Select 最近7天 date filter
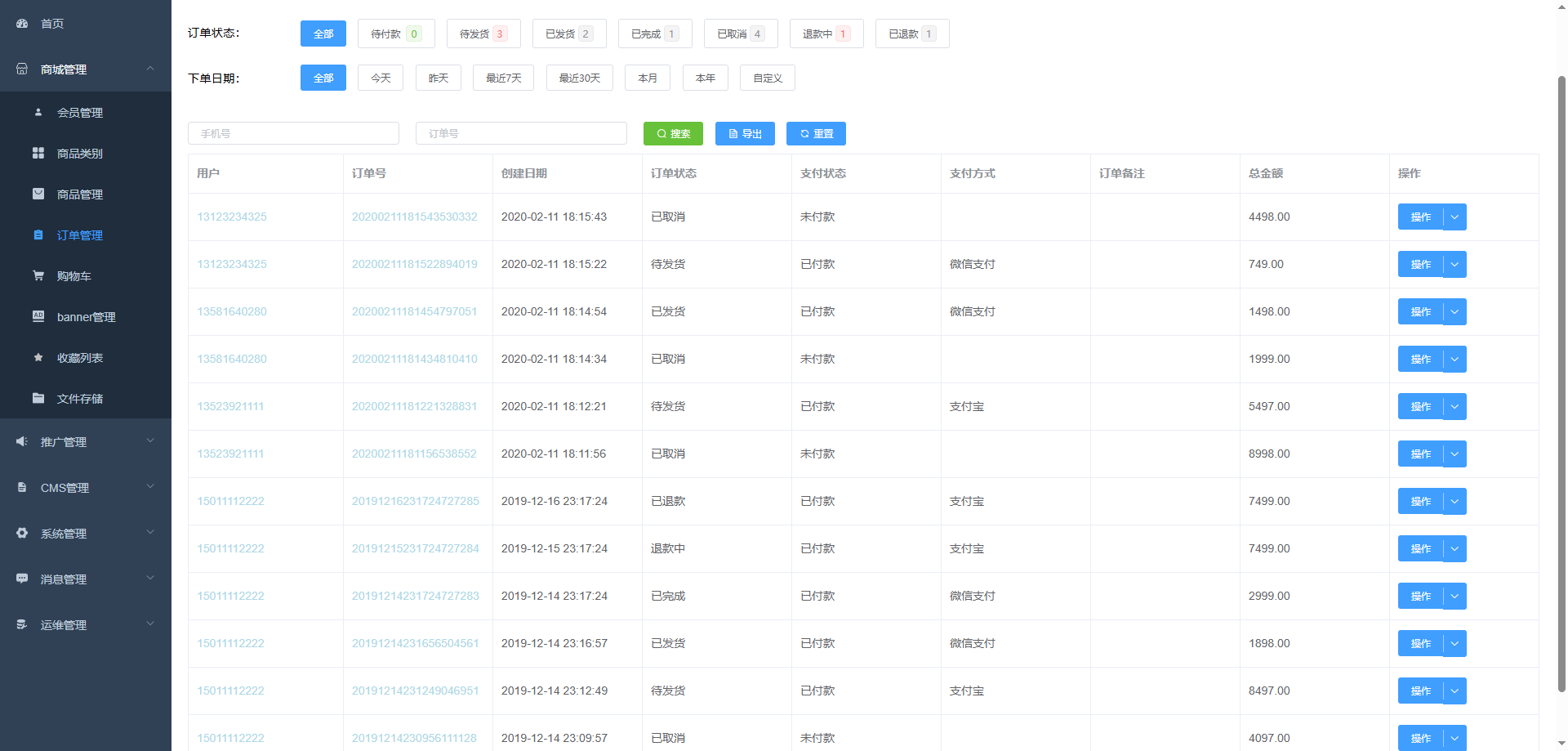1568x751 pixels. click(x=503, y=78)
